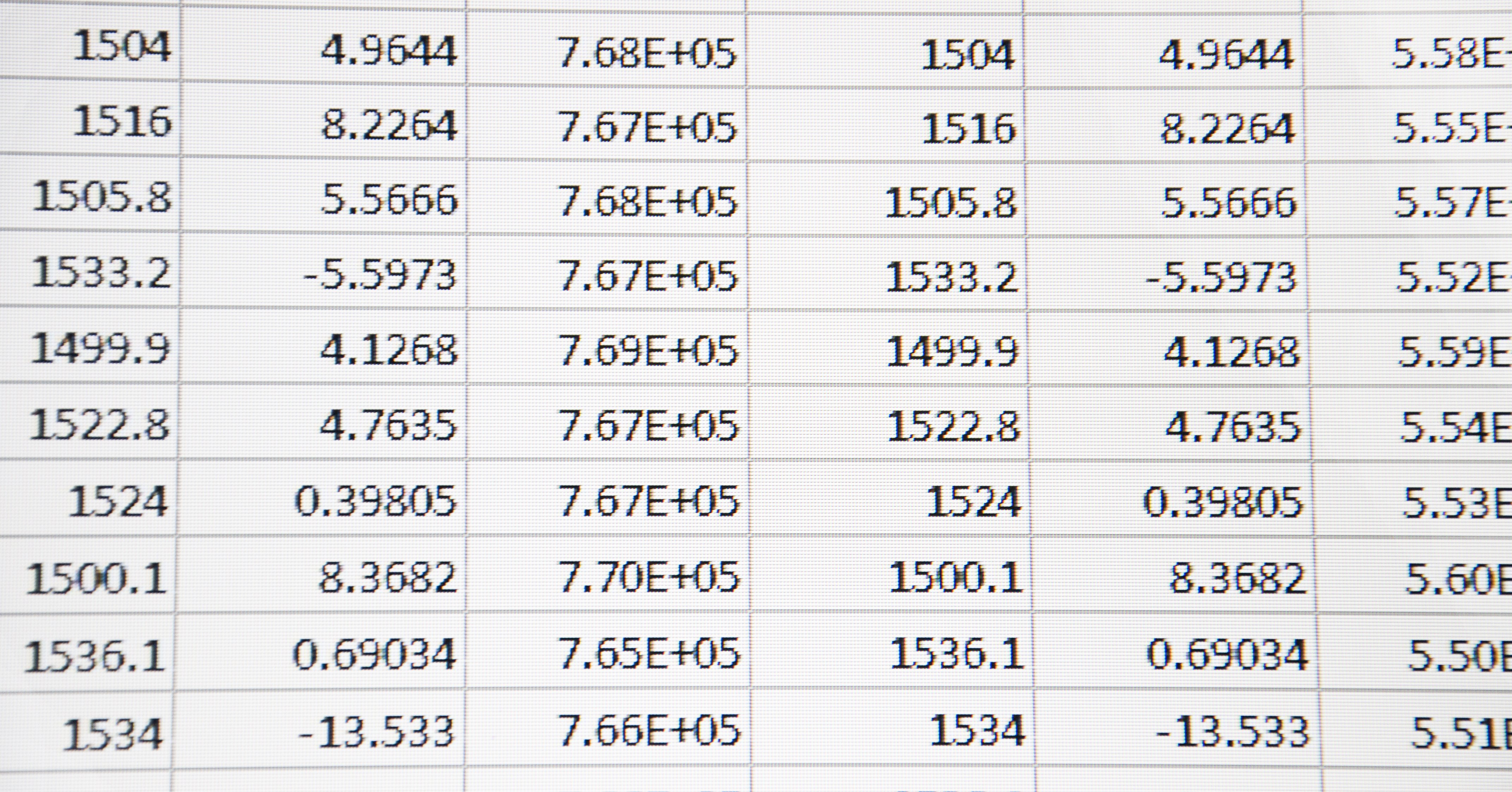Select the 7.65E+05 cell
The width and height of the screenshot is (1512, 792).
click(649, 653)
